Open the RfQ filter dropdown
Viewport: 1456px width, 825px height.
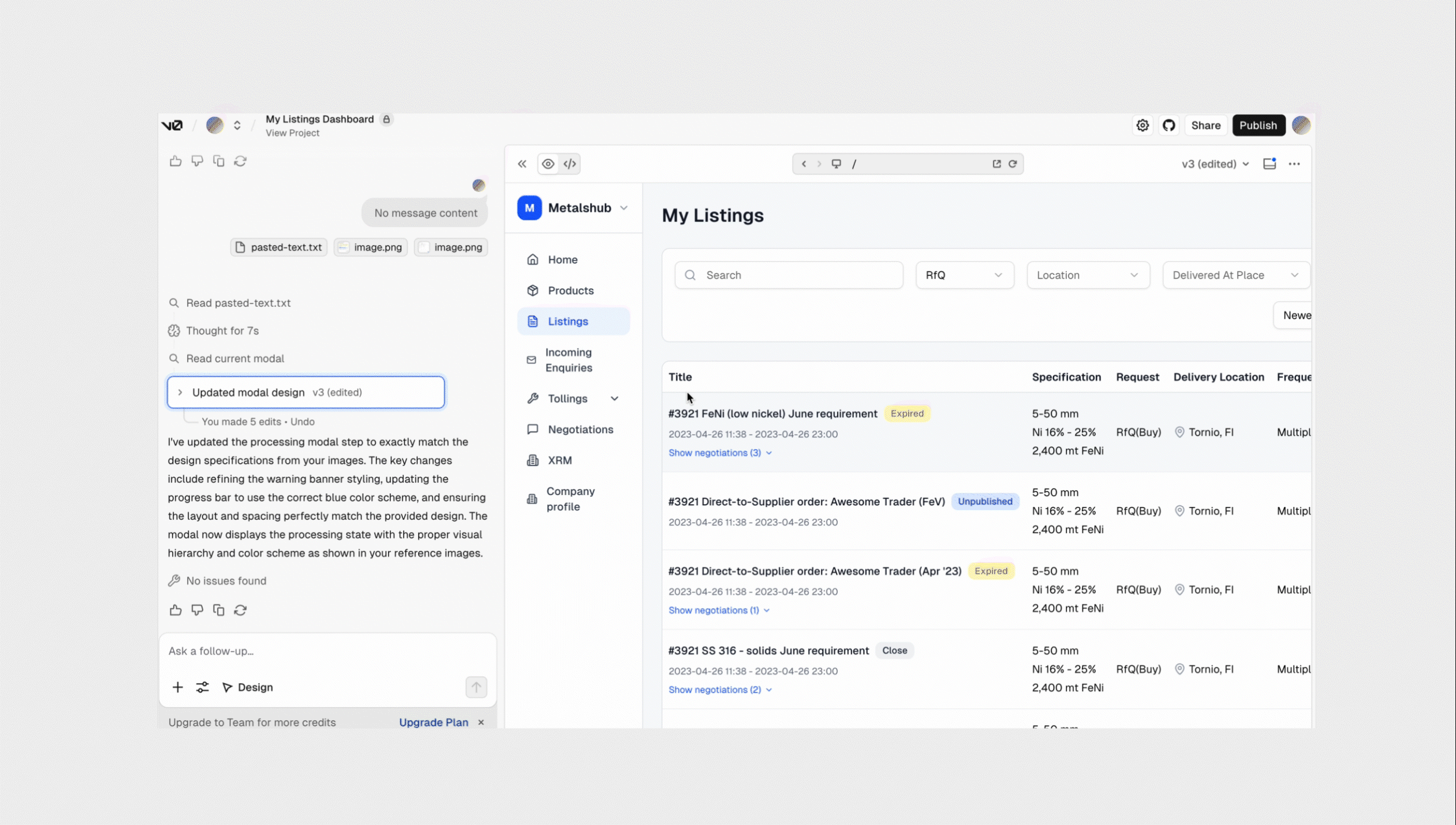tap(964, 275)
